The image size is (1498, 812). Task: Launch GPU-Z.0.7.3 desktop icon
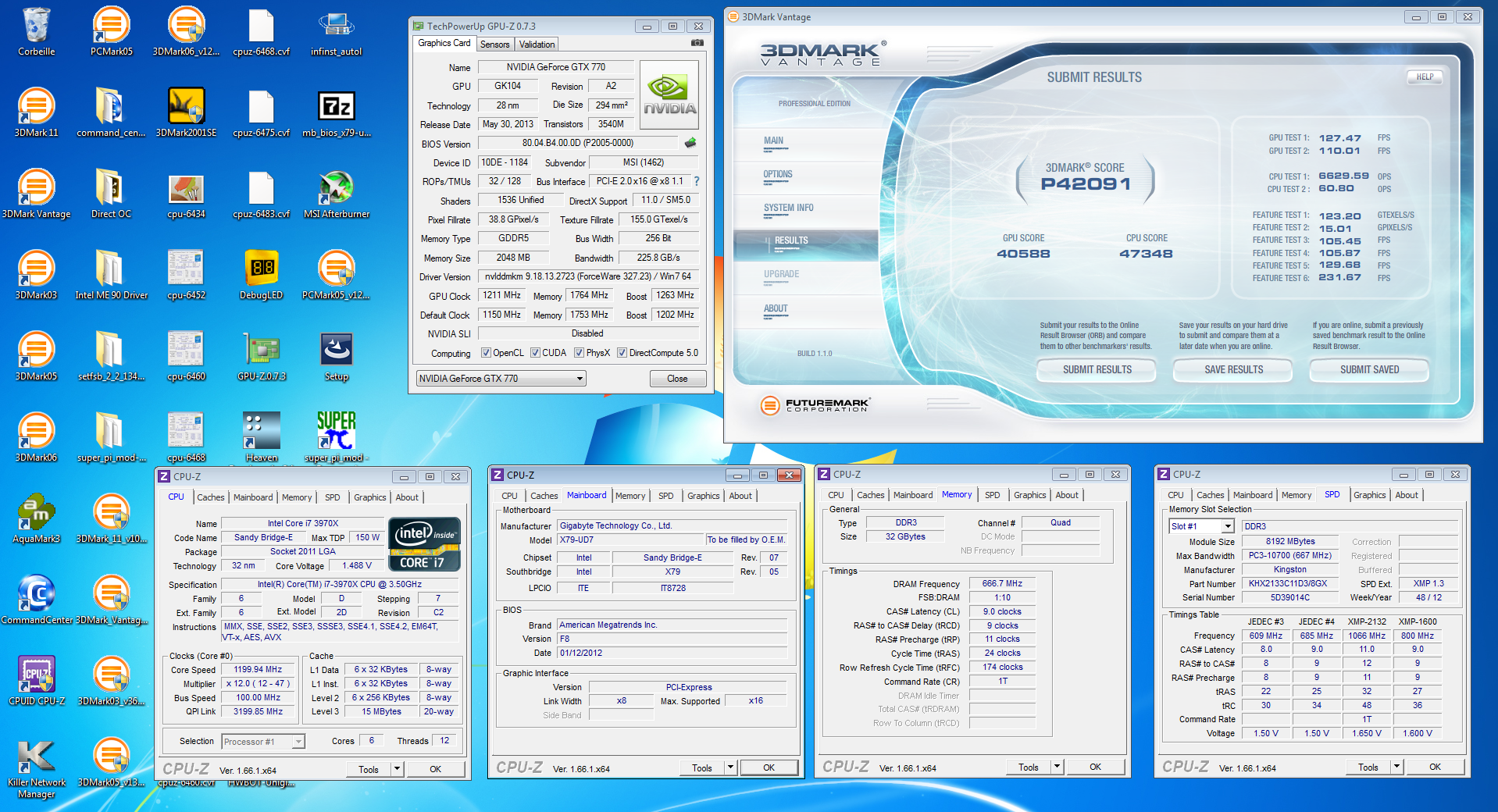pos(261,356)
